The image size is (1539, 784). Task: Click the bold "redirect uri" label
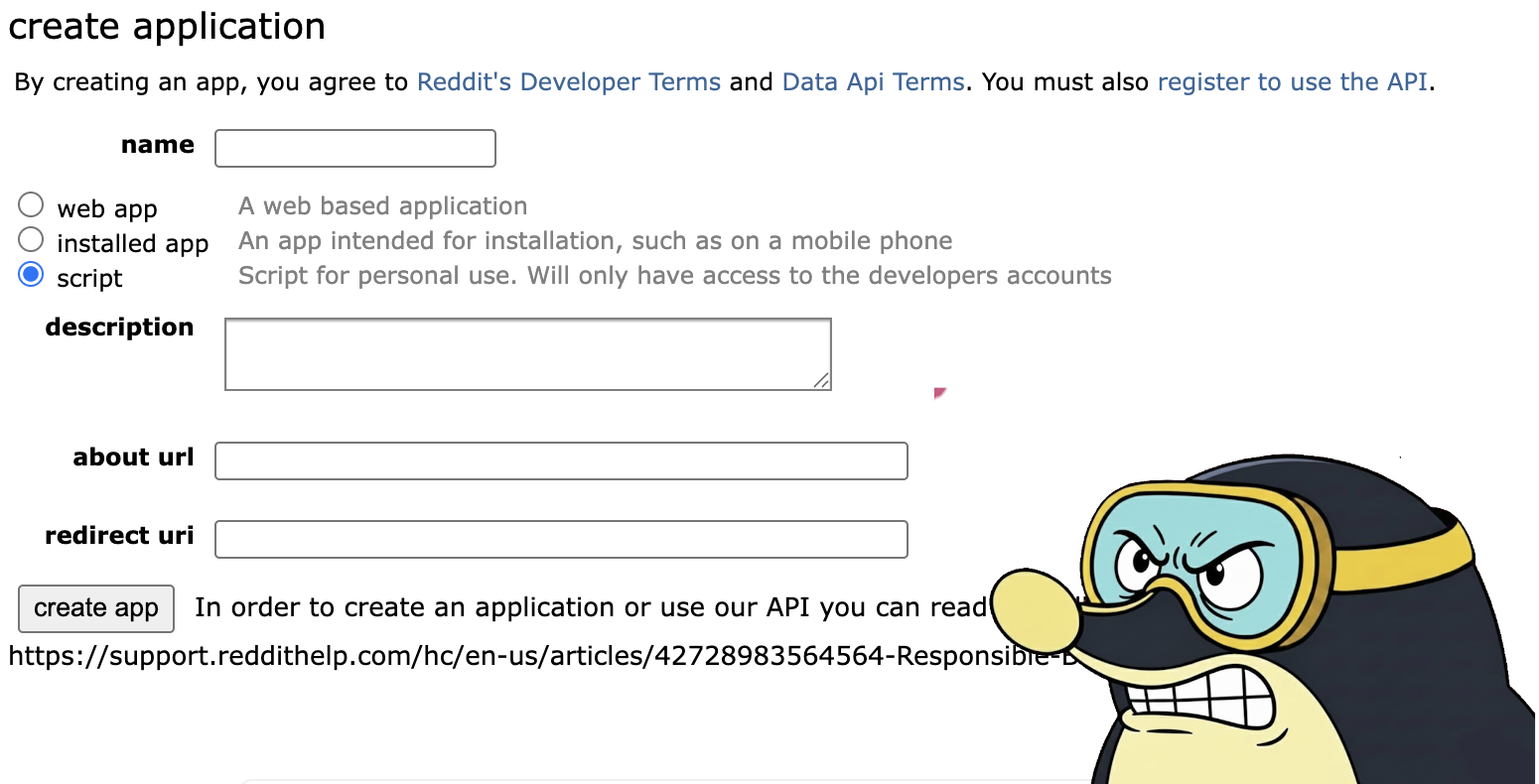click(x=119, y=535)
